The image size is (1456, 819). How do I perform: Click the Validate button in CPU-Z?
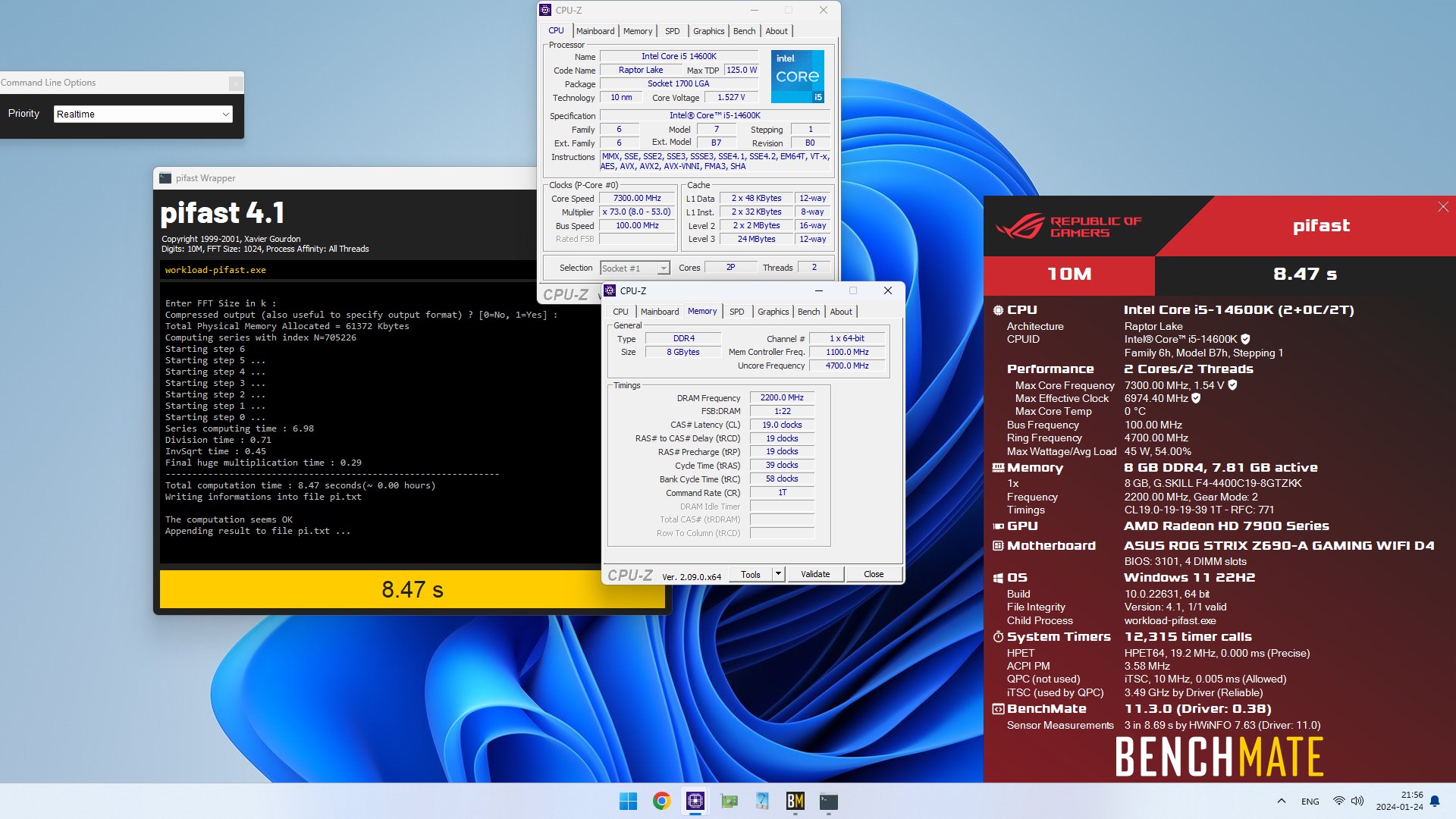pos(815,574)
